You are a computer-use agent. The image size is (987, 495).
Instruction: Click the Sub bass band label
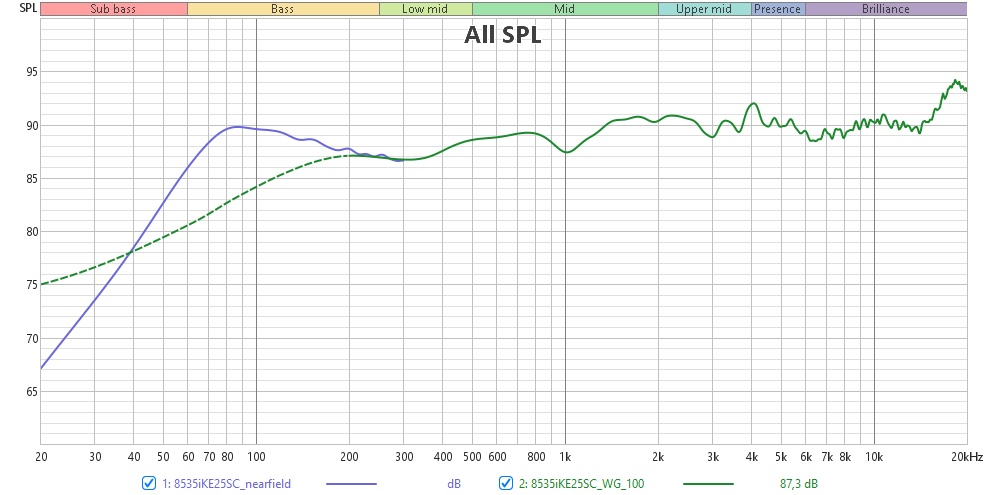coord(113,9)
